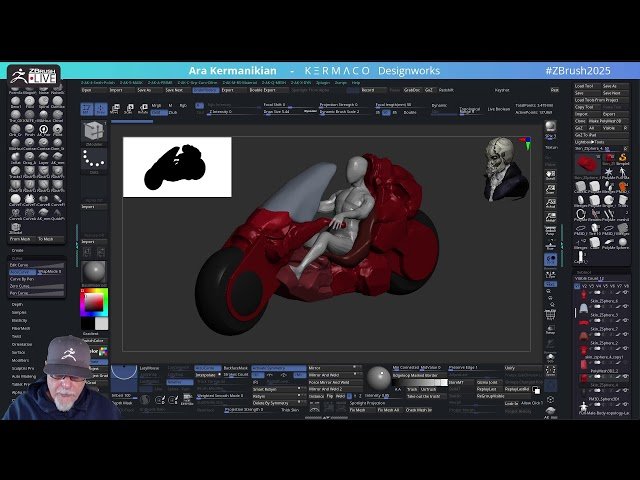Select the PolyMesh3D star tool icon
Screen dimensions: 640x480
609,171
